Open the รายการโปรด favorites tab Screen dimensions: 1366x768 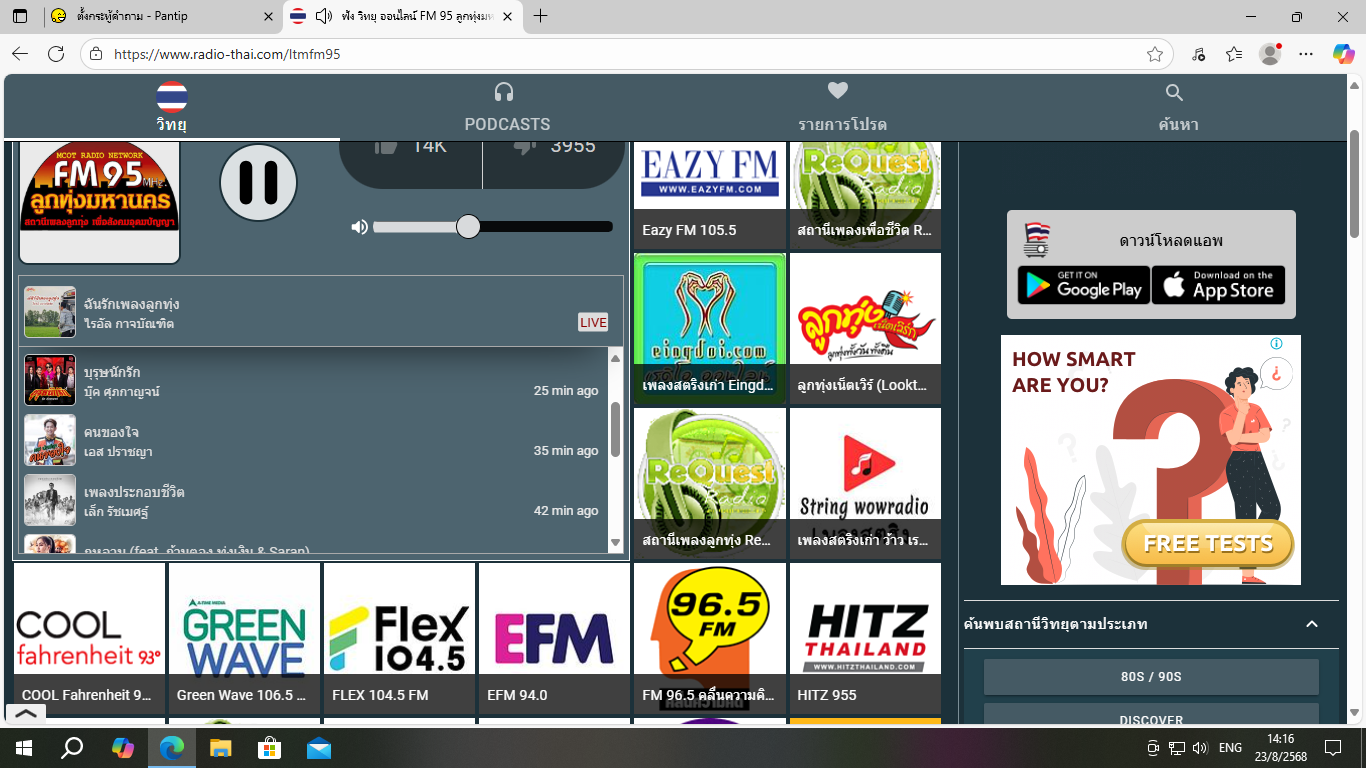click(x=841, y=108)
